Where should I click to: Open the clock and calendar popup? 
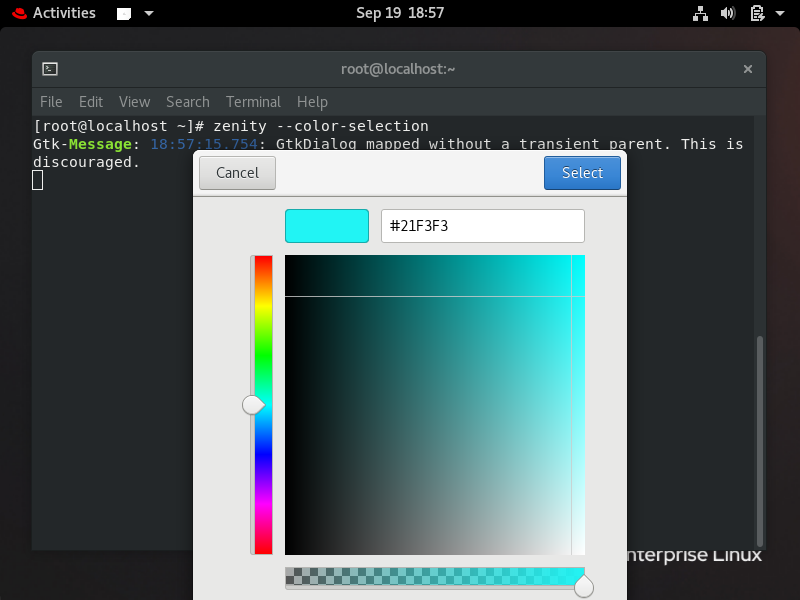click(400, 13)
